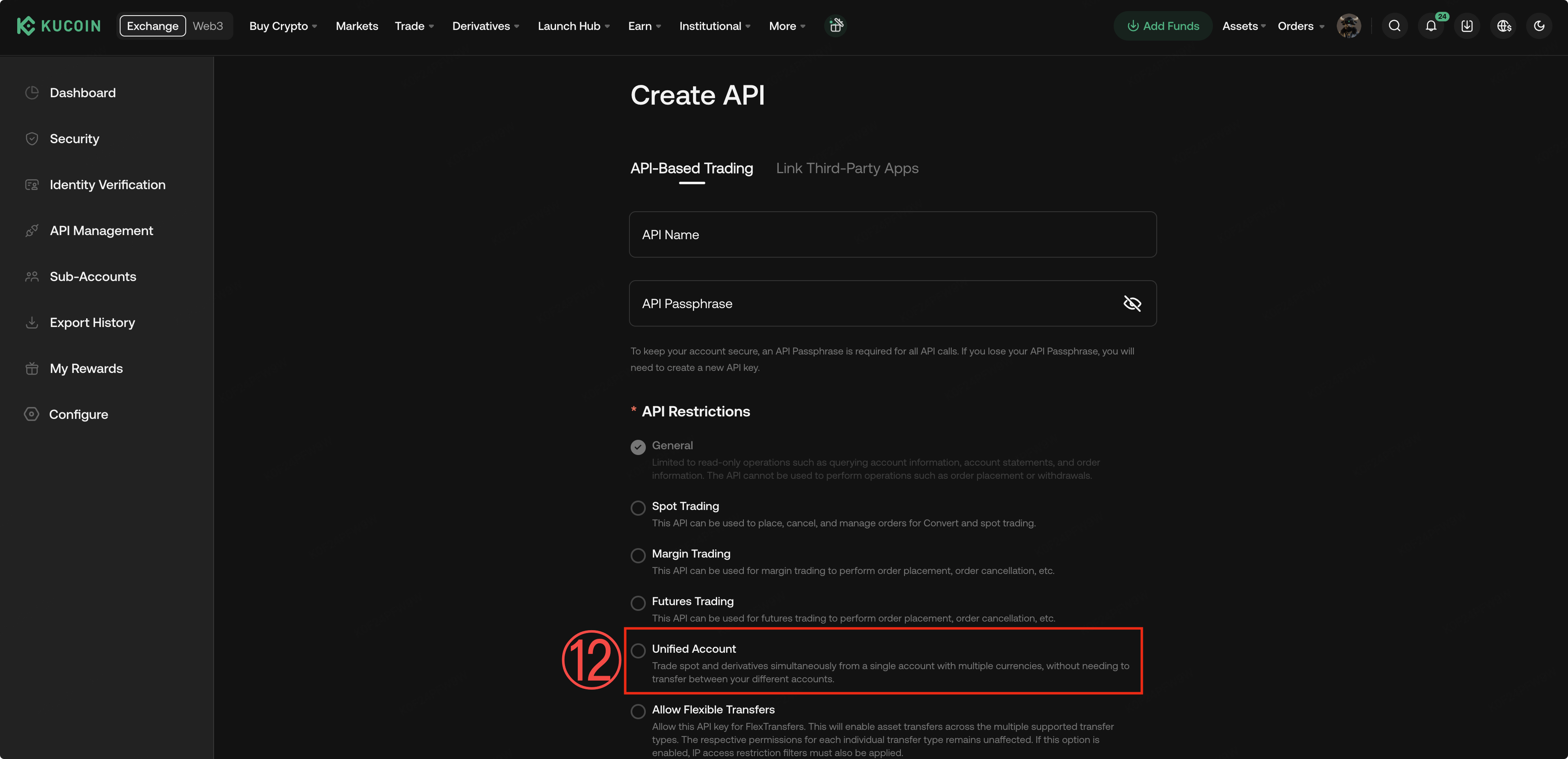Open API Management in sidebar
Viewport: 1568px width, 759px height.
tap(101, 231)
